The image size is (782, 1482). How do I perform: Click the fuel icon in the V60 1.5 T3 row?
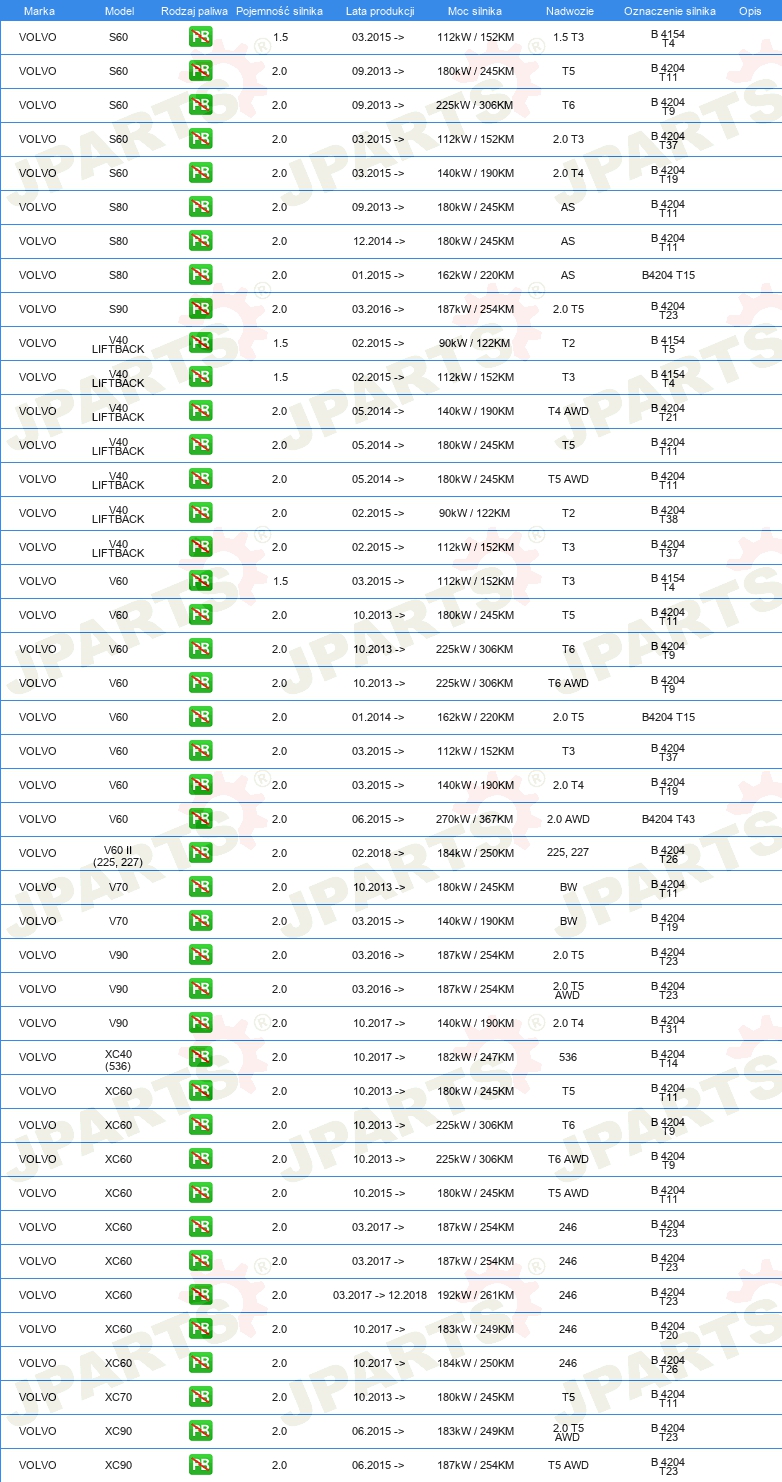(200, 582)
